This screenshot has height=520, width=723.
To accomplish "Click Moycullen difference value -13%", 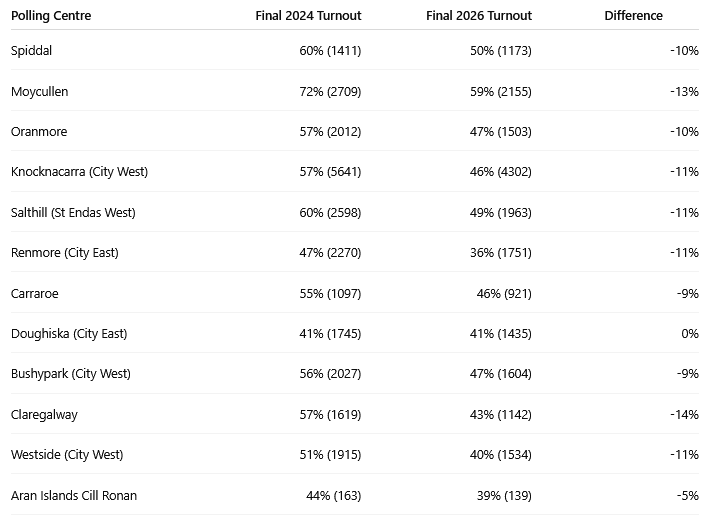I will click(x=685, y=91).
